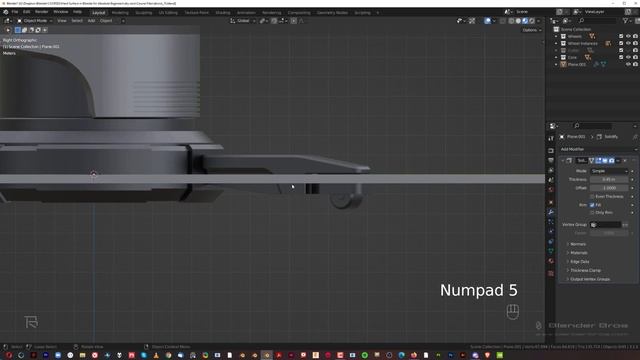Viewport: 640px width, 360px height.
Task: Toggle Show Overlays in viewport header
Action: click(x=487, y=21)
